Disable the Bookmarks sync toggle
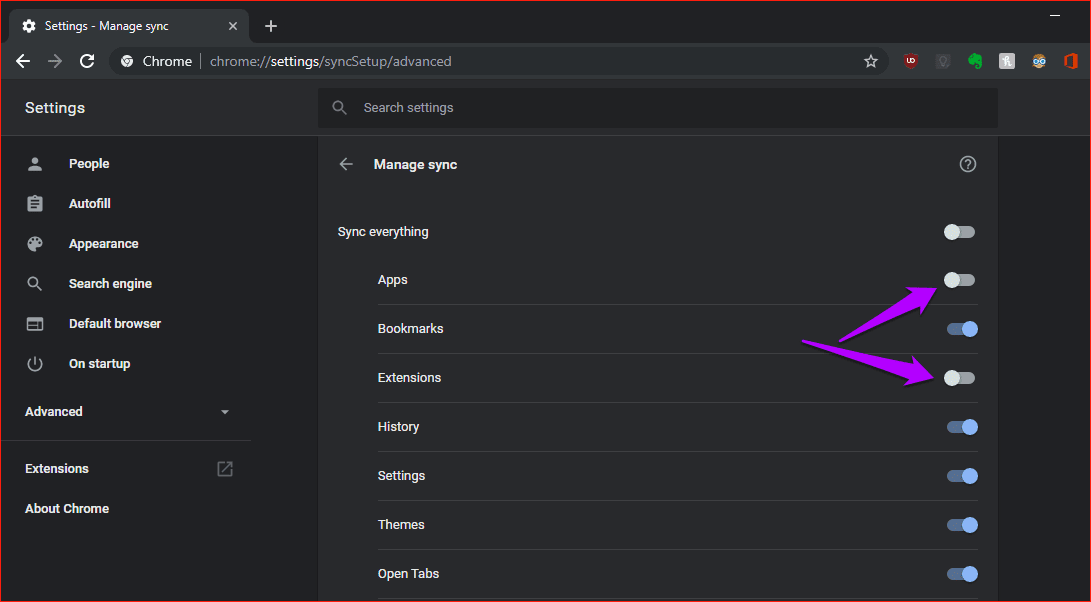The height and width of the screenshot is (602, 1091). pyautogui.click(x=962, y=328)
